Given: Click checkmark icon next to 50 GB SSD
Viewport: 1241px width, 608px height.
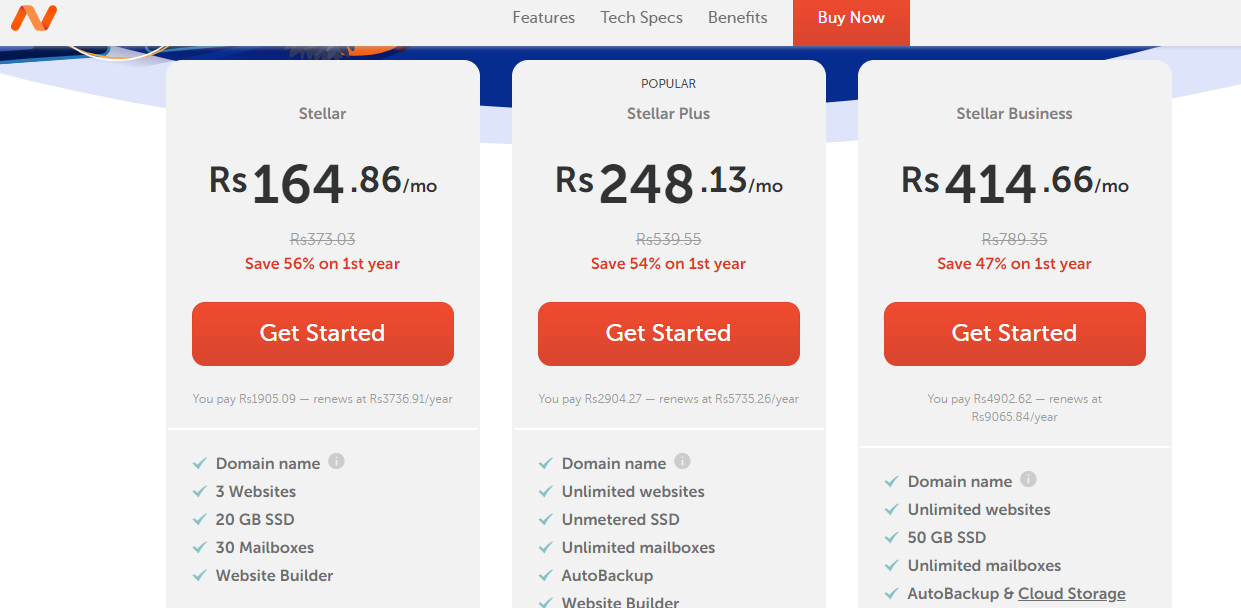Looking at the screenshot, I should [x=892, y=538].
